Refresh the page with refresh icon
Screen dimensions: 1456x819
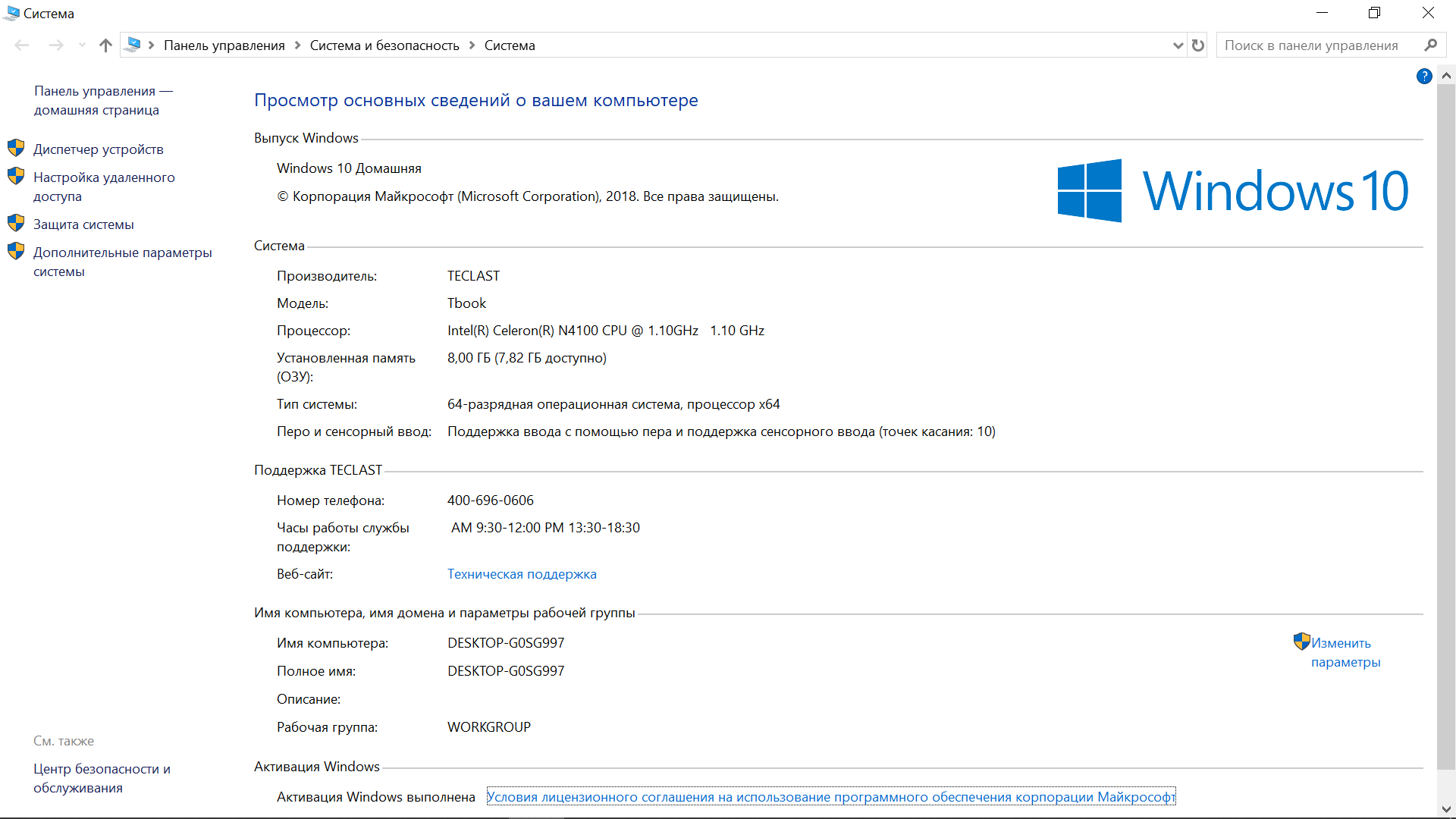tap(1198, 45)
